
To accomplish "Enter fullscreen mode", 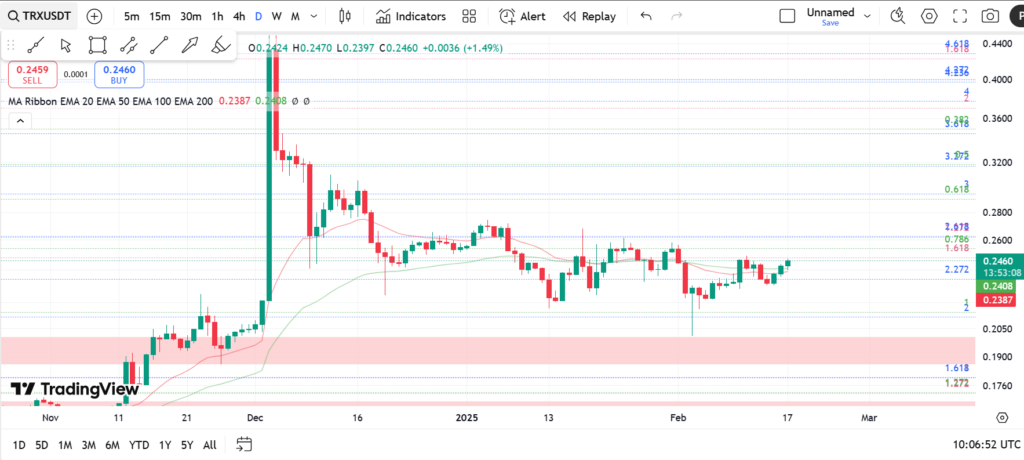I will pos(961,16).
